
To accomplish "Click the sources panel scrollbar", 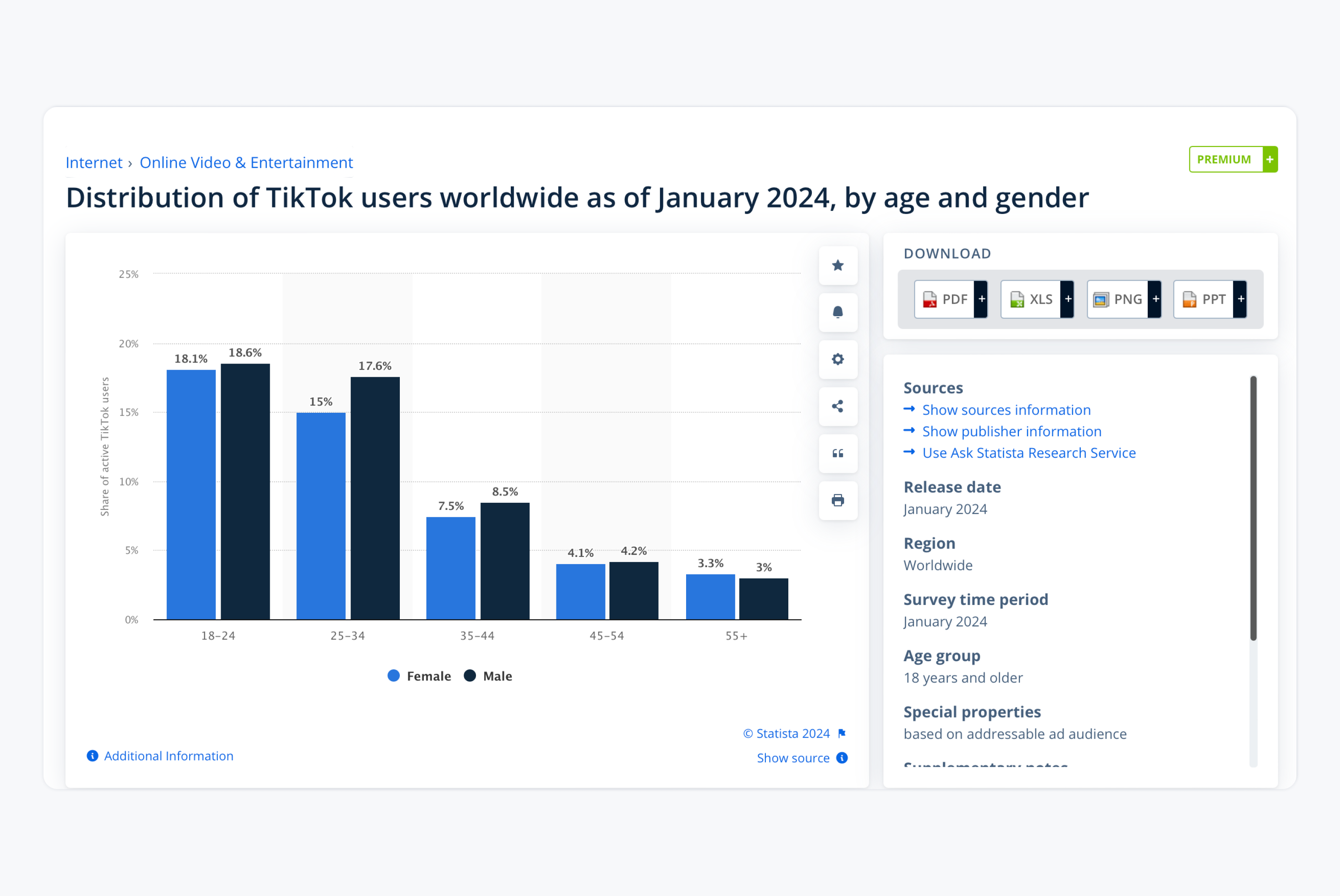I will tap(1253, 508).
